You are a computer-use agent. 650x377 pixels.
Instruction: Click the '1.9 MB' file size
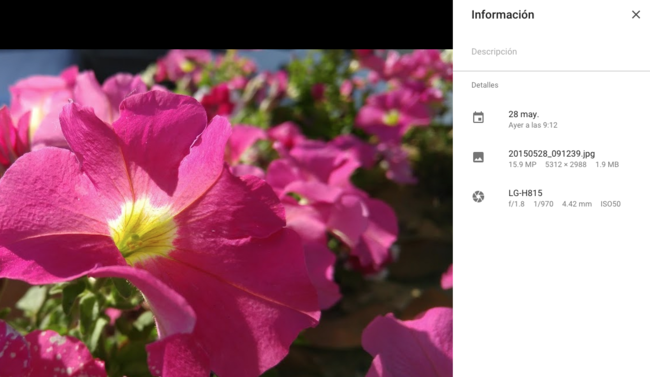click(607, 165)
